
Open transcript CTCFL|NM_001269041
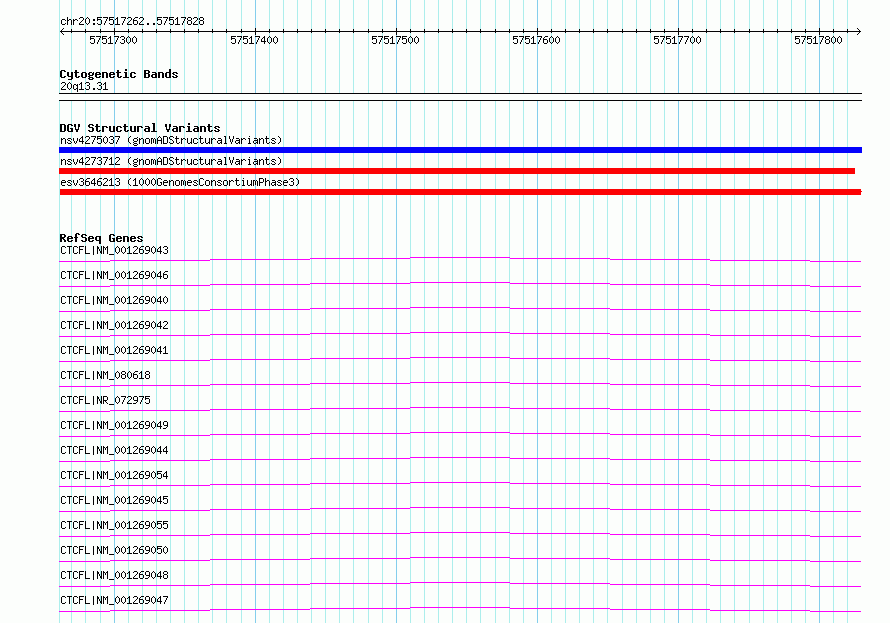pos(114,351)
